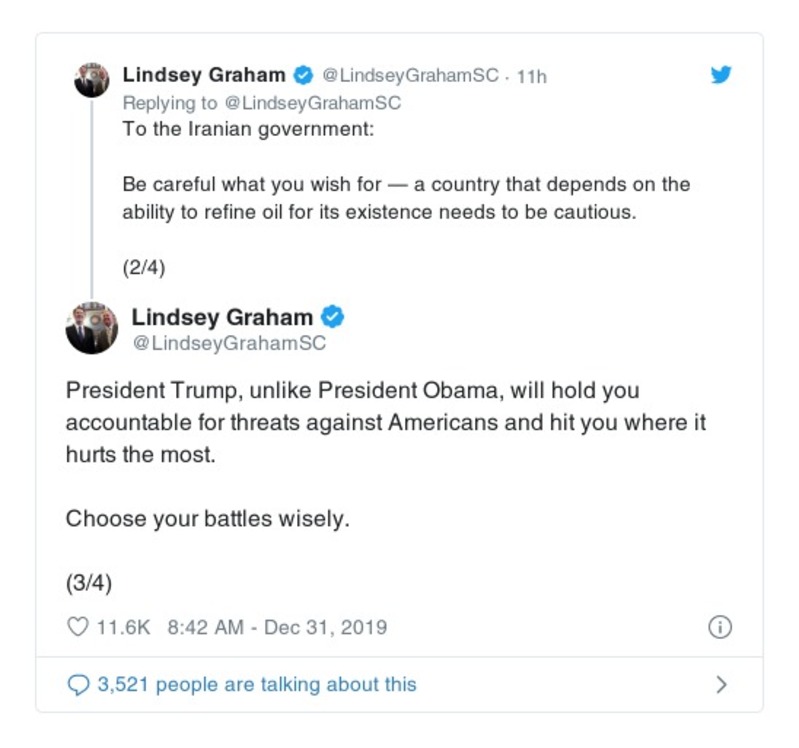Click the Lindsey Graham name on the main tweet
The height and width of the screenshot is (748, 799).
point(222,317)
